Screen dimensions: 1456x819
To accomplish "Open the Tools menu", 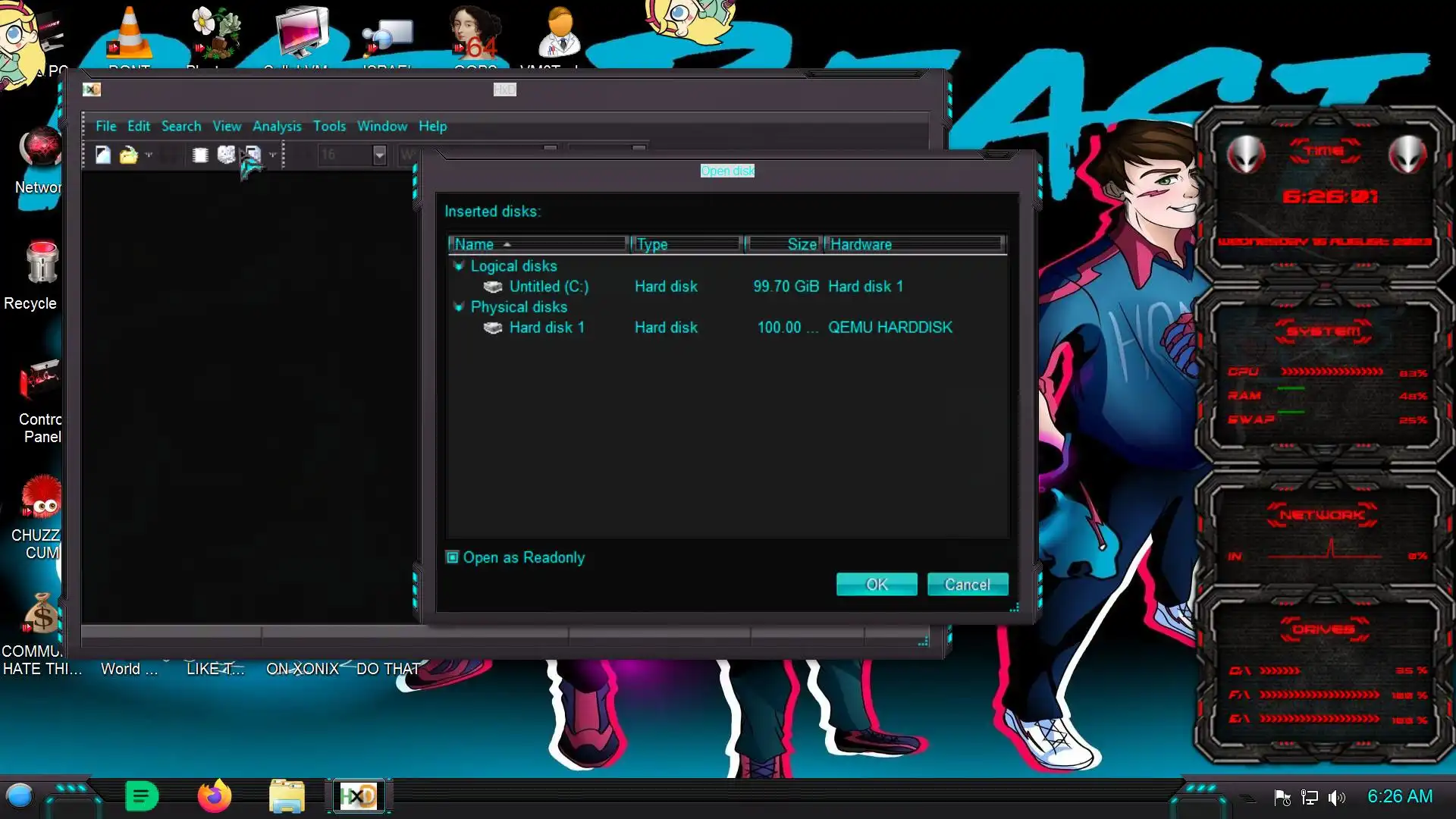I will (x=329, y=126).
